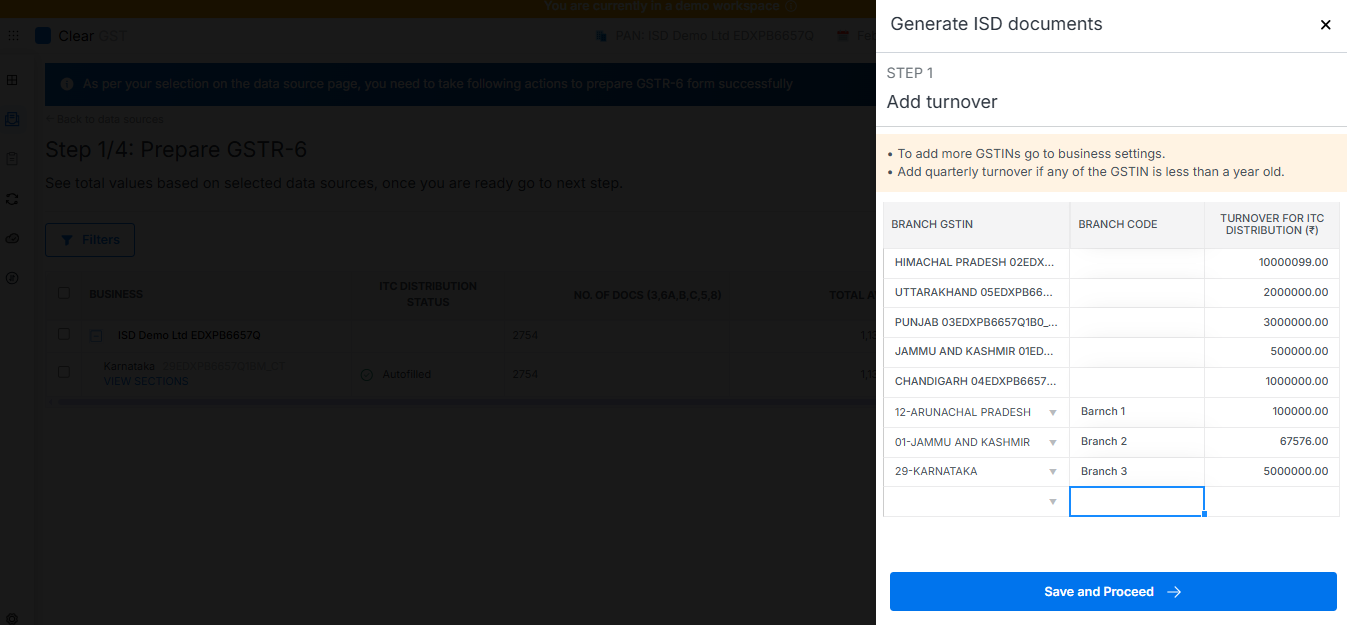This screenshot has width=1347, height=625.
Task: Click the NO. OF DOCS column header
Action: click(x=647, y=295)
